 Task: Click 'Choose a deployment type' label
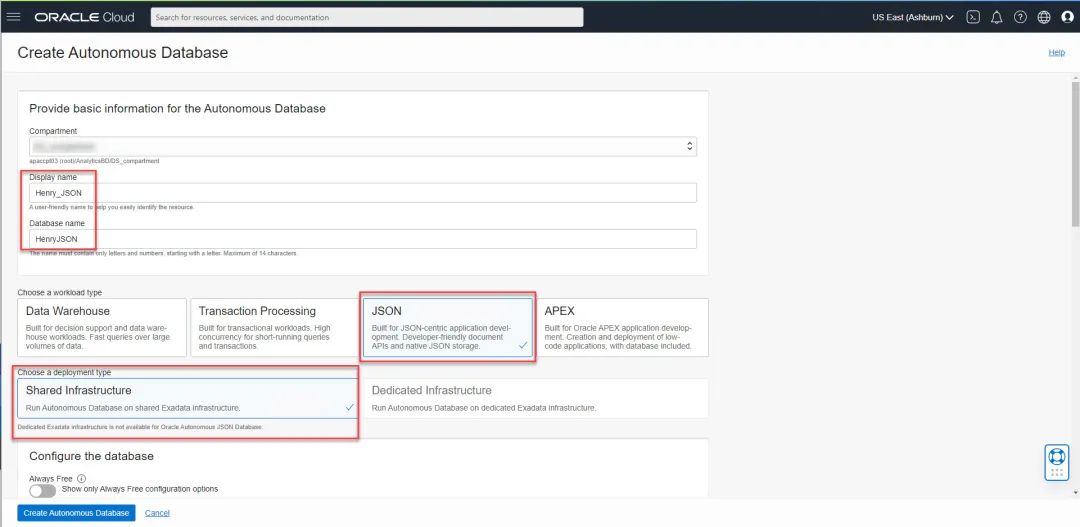65,373
